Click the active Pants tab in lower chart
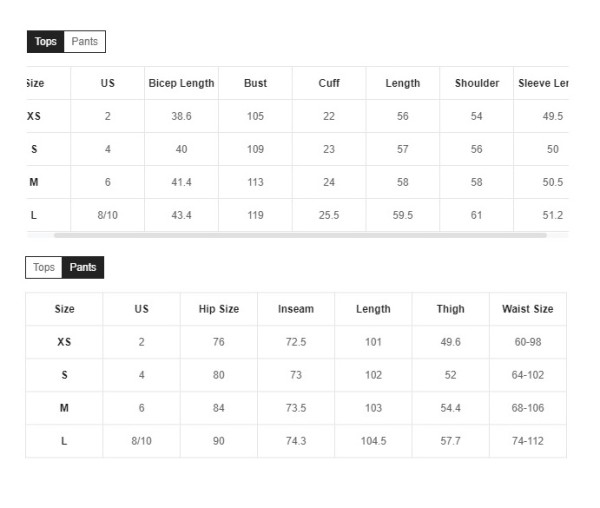This screenshot has width=600, height=508. [83, 267]
